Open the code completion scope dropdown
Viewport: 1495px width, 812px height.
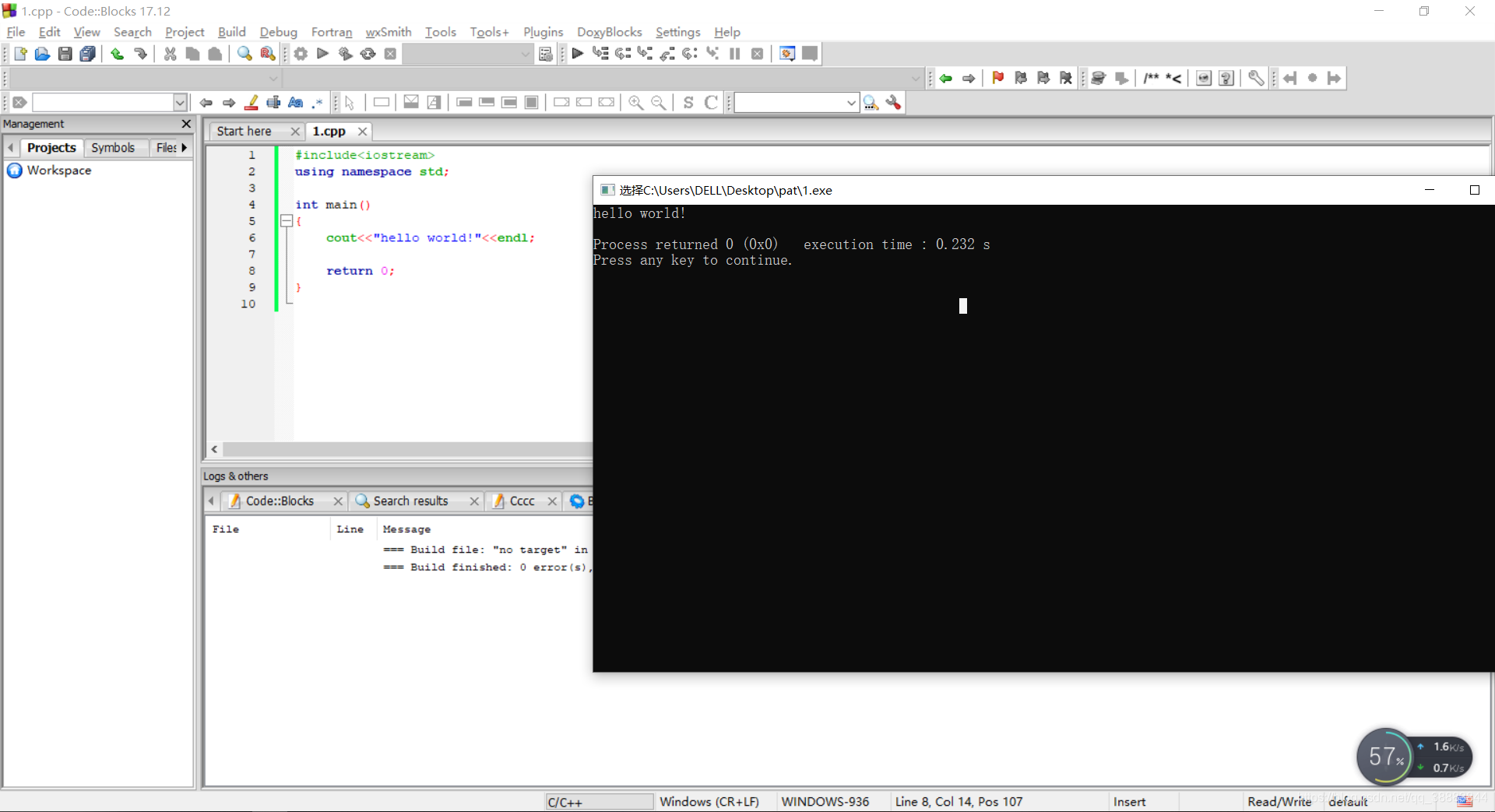click(x=273, y=78)
